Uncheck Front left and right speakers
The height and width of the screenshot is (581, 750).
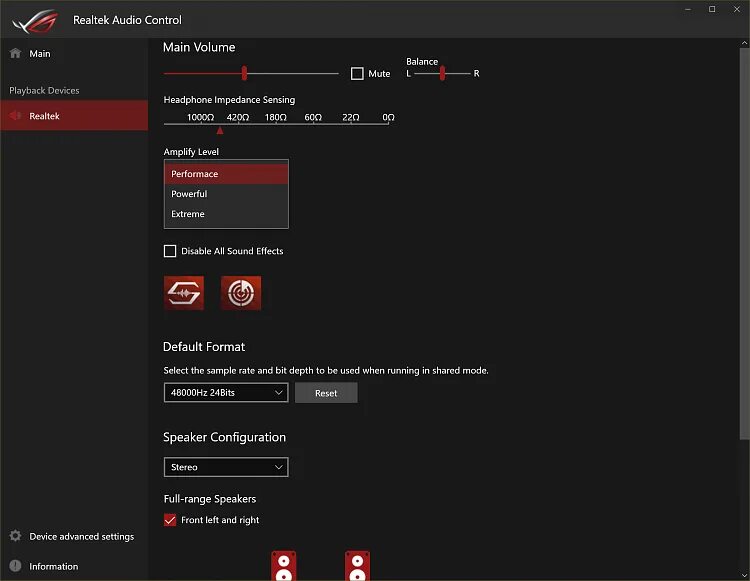[x=170, y=520]
